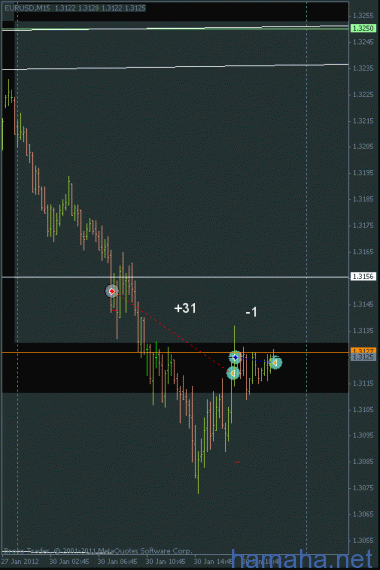Click the +31 profit label
380x570 pixels.
(x=185, y=308)
